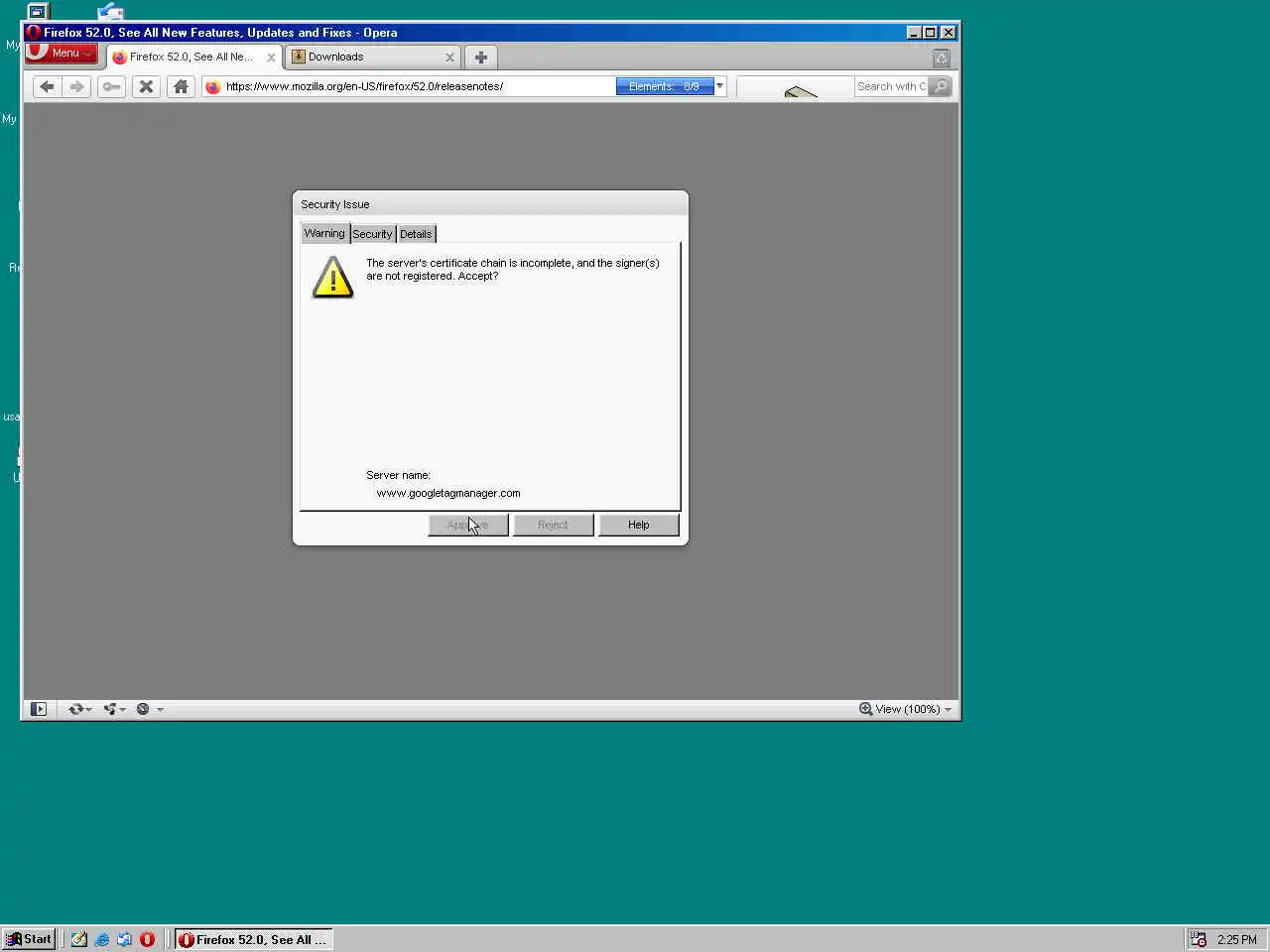This screenshot has height=952, width=1270.
Task: Click the zoom magnifier icon in status bar
Action: [x=865, y=709]
